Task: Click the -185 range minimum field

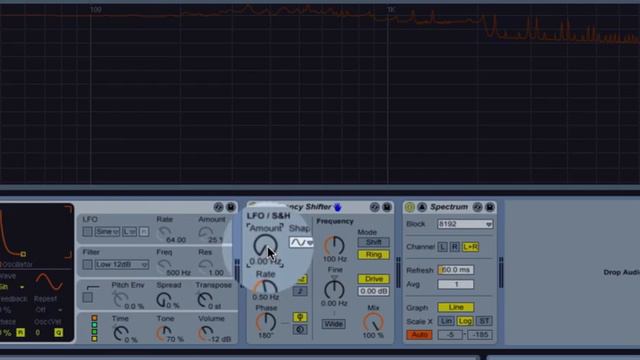Action: click(480, 335)
